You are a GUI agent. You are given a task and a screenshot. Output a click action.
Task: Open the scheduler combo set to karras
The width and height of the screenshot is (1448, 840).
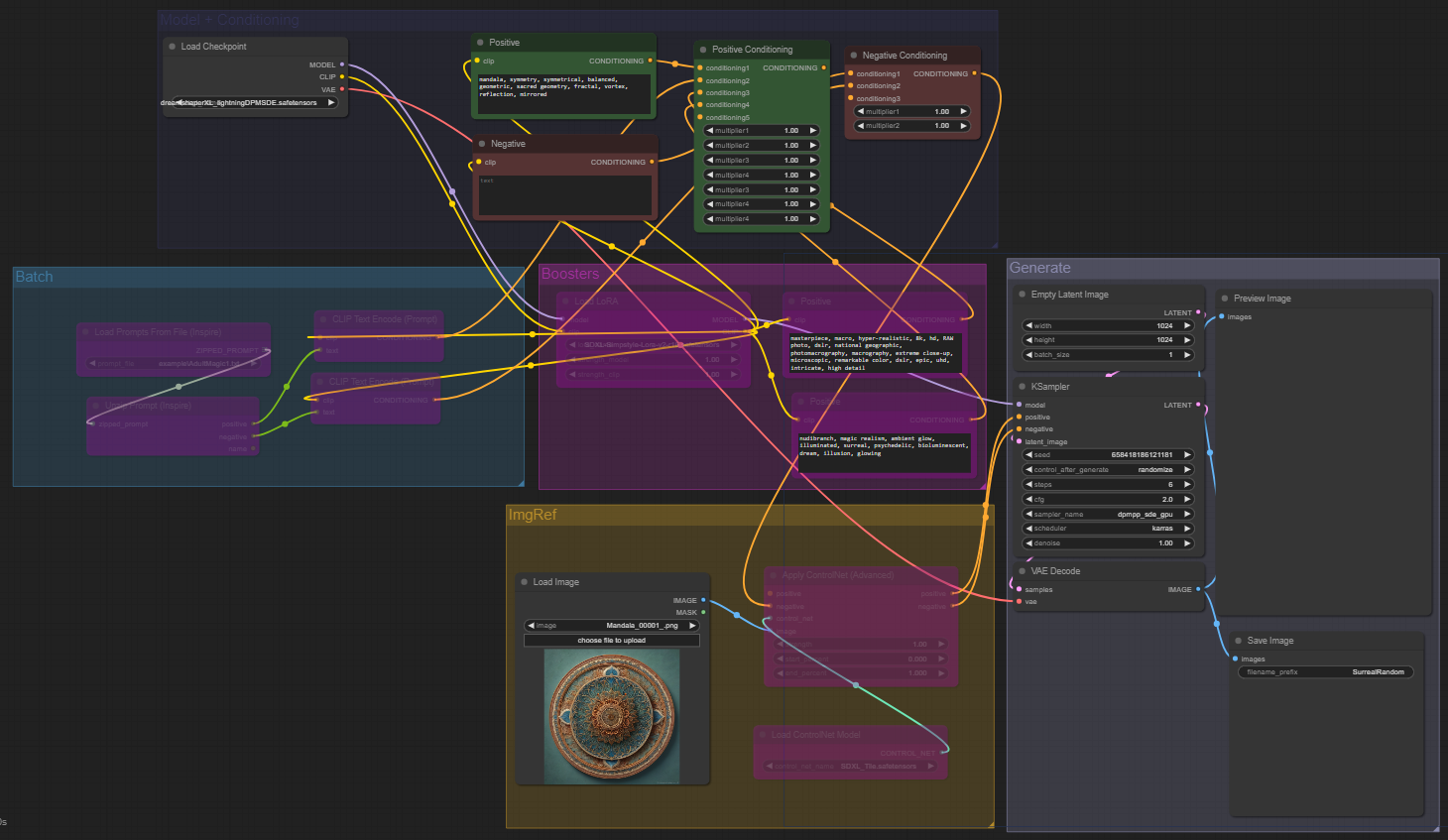tap(1107, 529)
